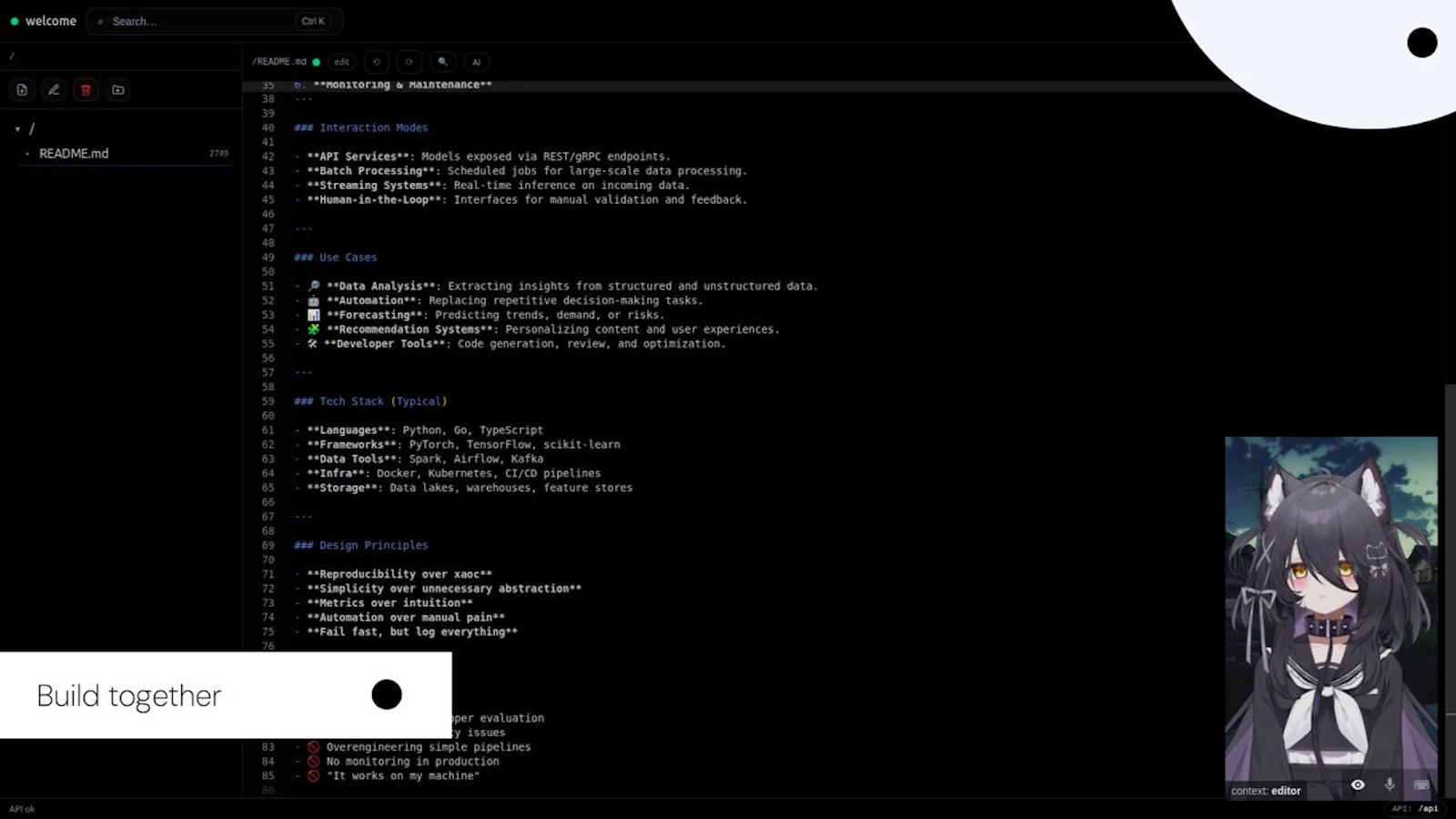
Task: Click the '**Recommendation Systems**' line
Action: point(537,330)
